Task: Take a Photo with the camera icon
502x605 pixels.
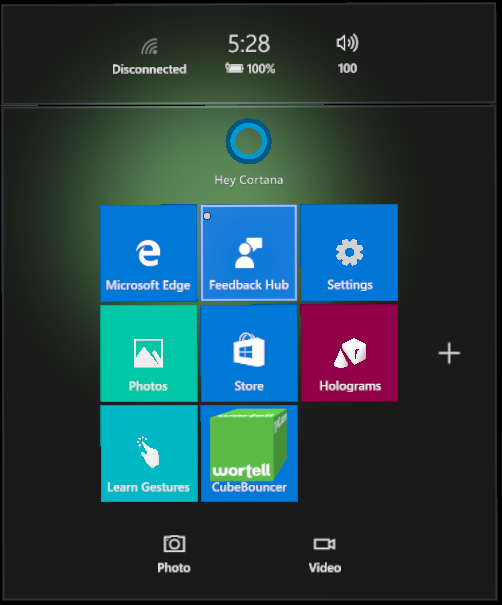Action: pyautogui.click(x=174, y=544)
